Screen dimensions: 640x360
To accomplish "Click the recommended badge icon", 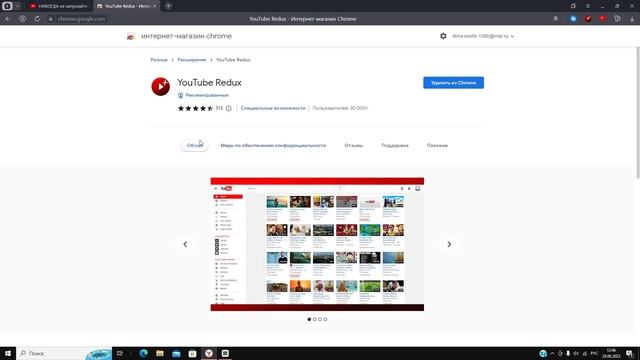I will [x=180, y=95].
